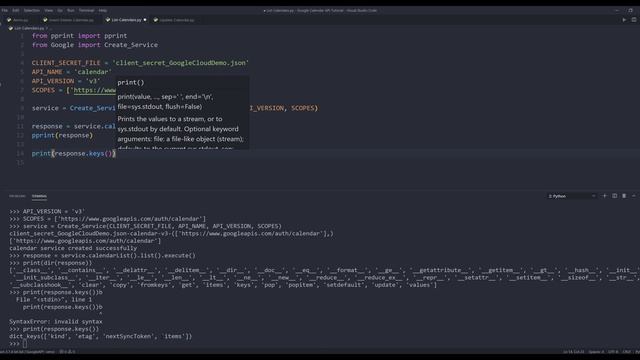Kill terminal with the trash icon
640x360 pixels.
tap(624, 196)
